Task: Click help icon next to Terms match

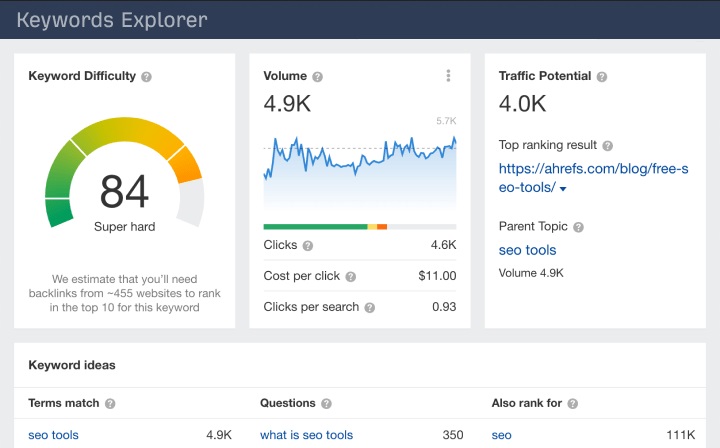Action: click(x=110, y=404)
